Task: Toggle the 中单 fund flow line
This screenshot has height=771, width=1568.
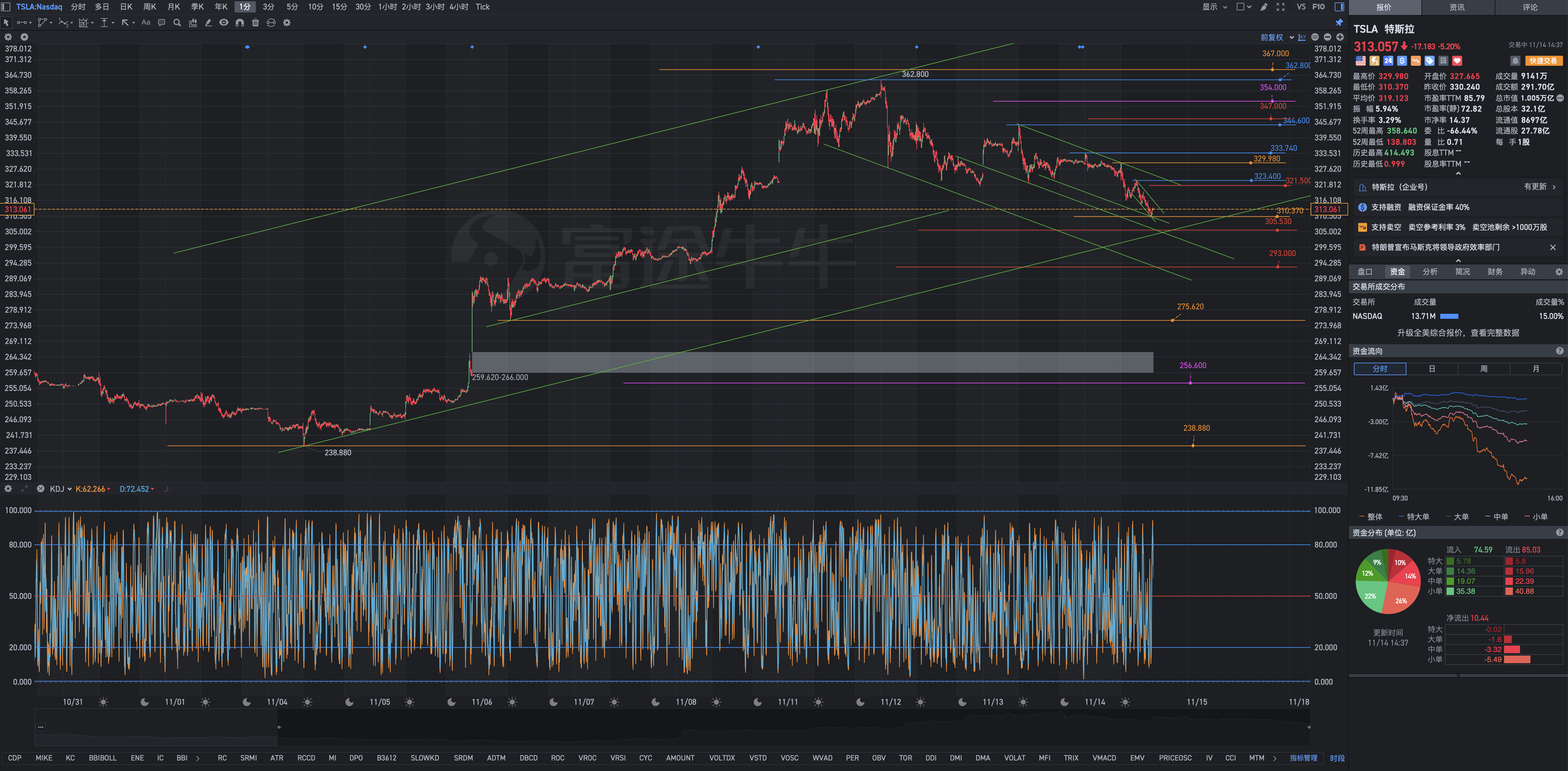Action: [x=1497, y=516]
